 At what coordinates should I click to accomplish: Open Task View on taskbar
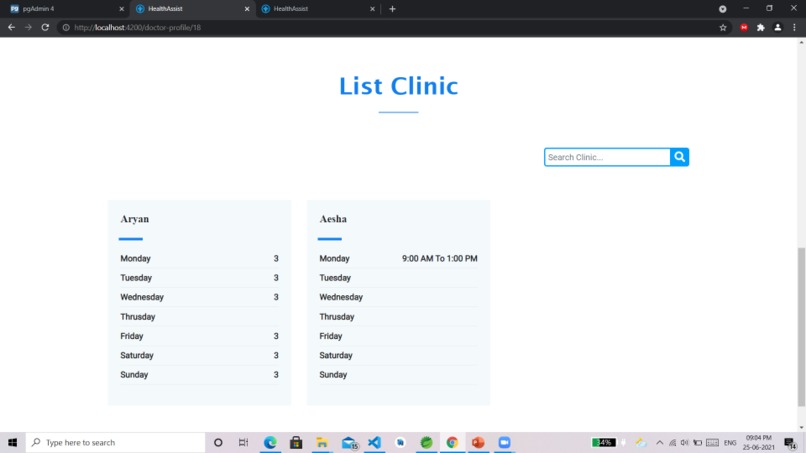(x=243, y=442)
